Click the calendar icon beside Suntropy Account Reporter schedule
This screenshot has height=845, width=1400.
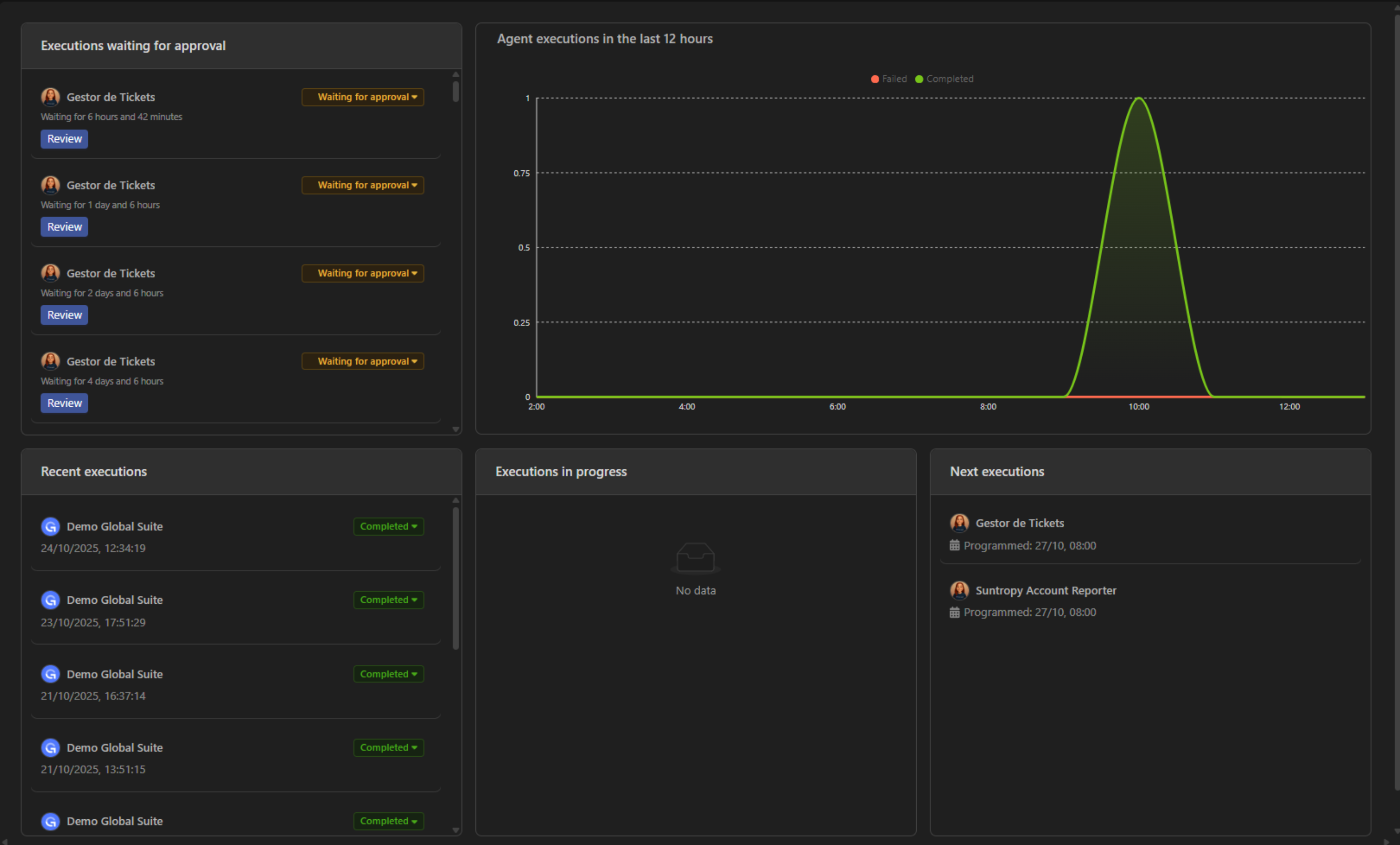tap(954, 612)
